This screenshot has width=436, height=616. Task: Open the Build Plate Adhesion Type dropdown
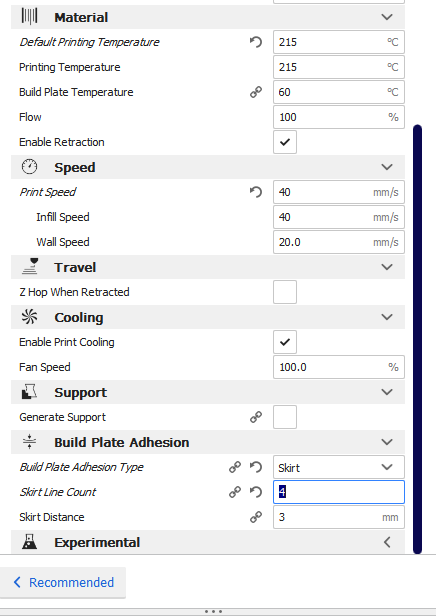[339, 467]
